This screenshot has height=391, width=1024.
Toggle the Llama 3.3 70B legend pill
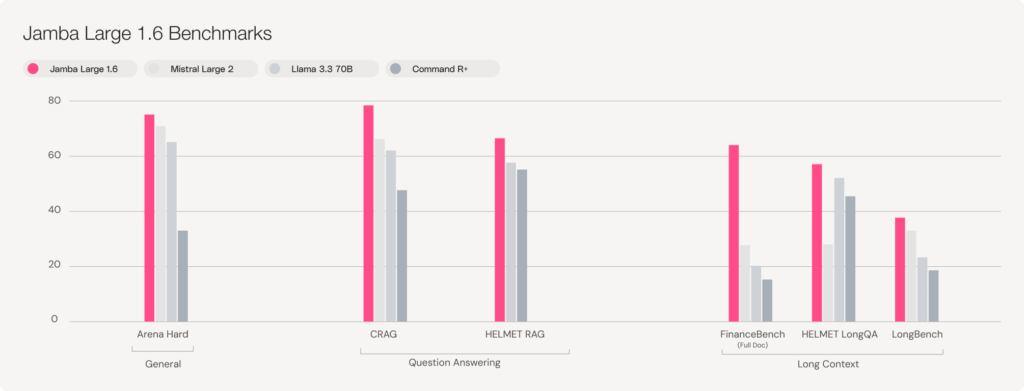point(322,69)
